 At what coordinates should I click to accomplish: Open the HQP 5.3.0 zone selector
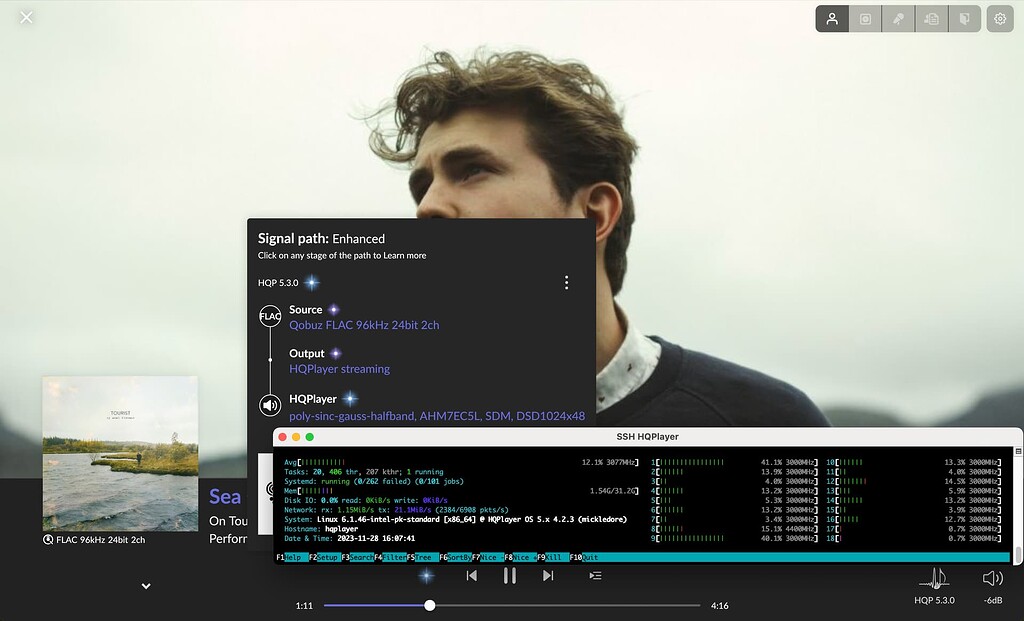tap(935, 585)
